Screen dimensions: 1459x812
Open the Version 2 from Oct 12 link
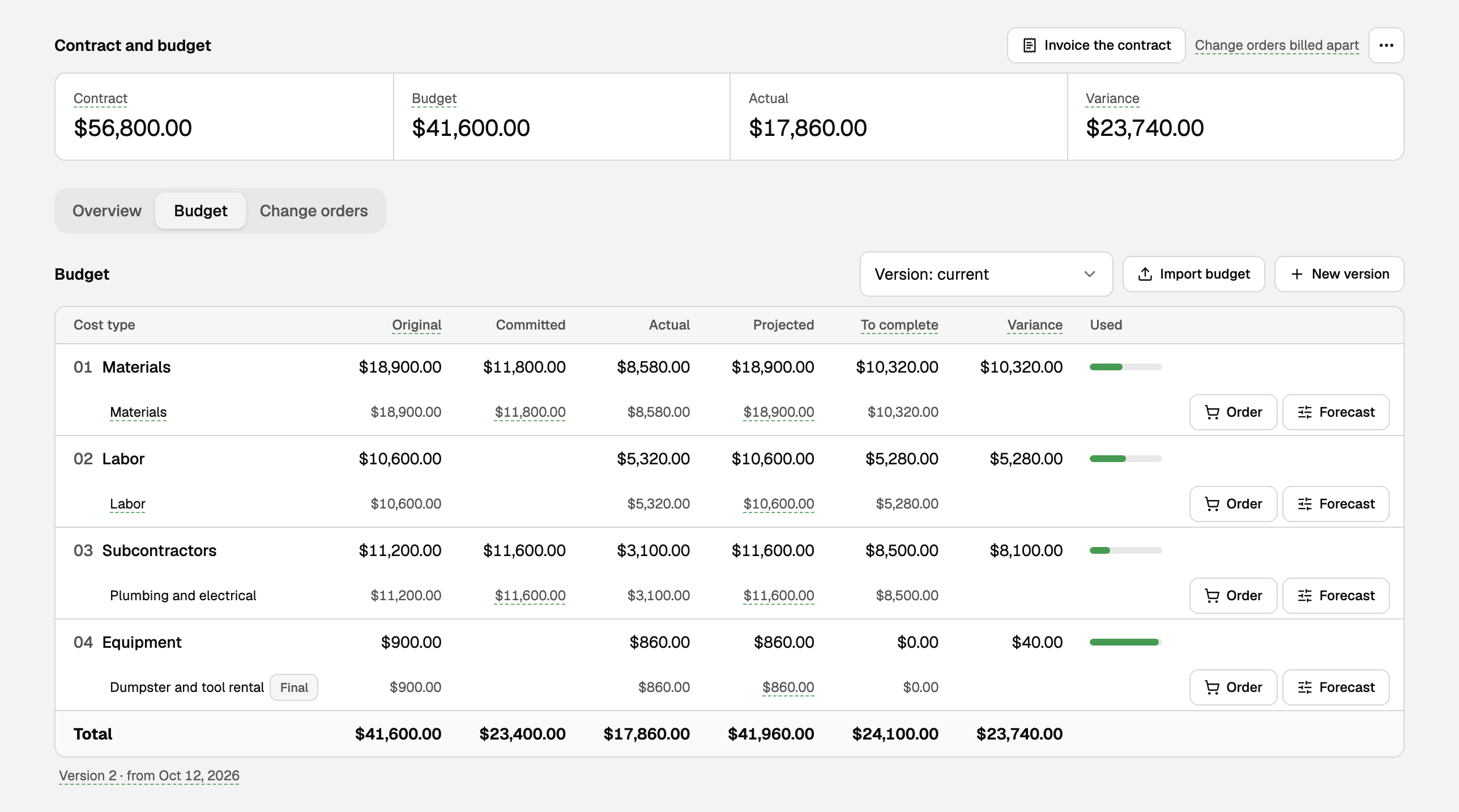tap(149, 776)
